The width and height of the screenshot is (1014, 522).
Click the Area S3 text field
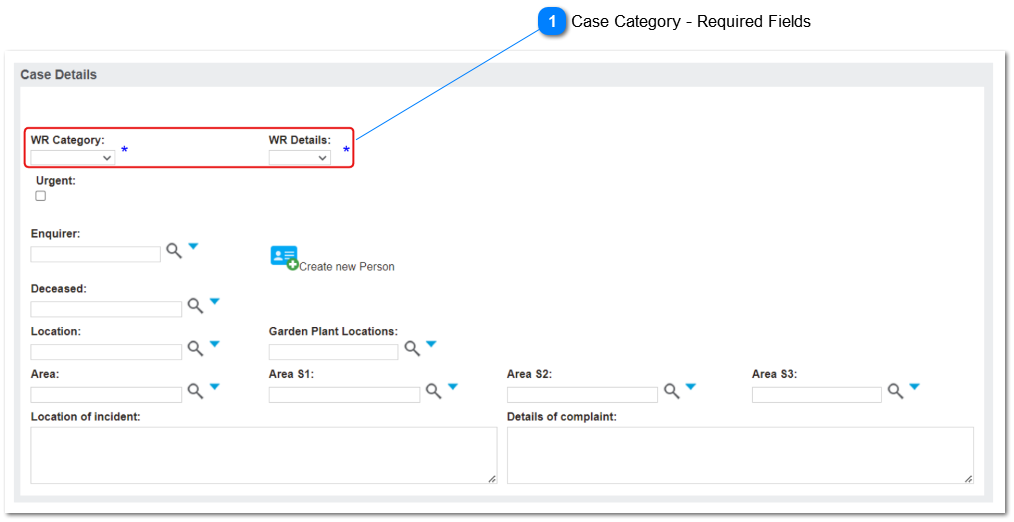[x=817, y=395]
